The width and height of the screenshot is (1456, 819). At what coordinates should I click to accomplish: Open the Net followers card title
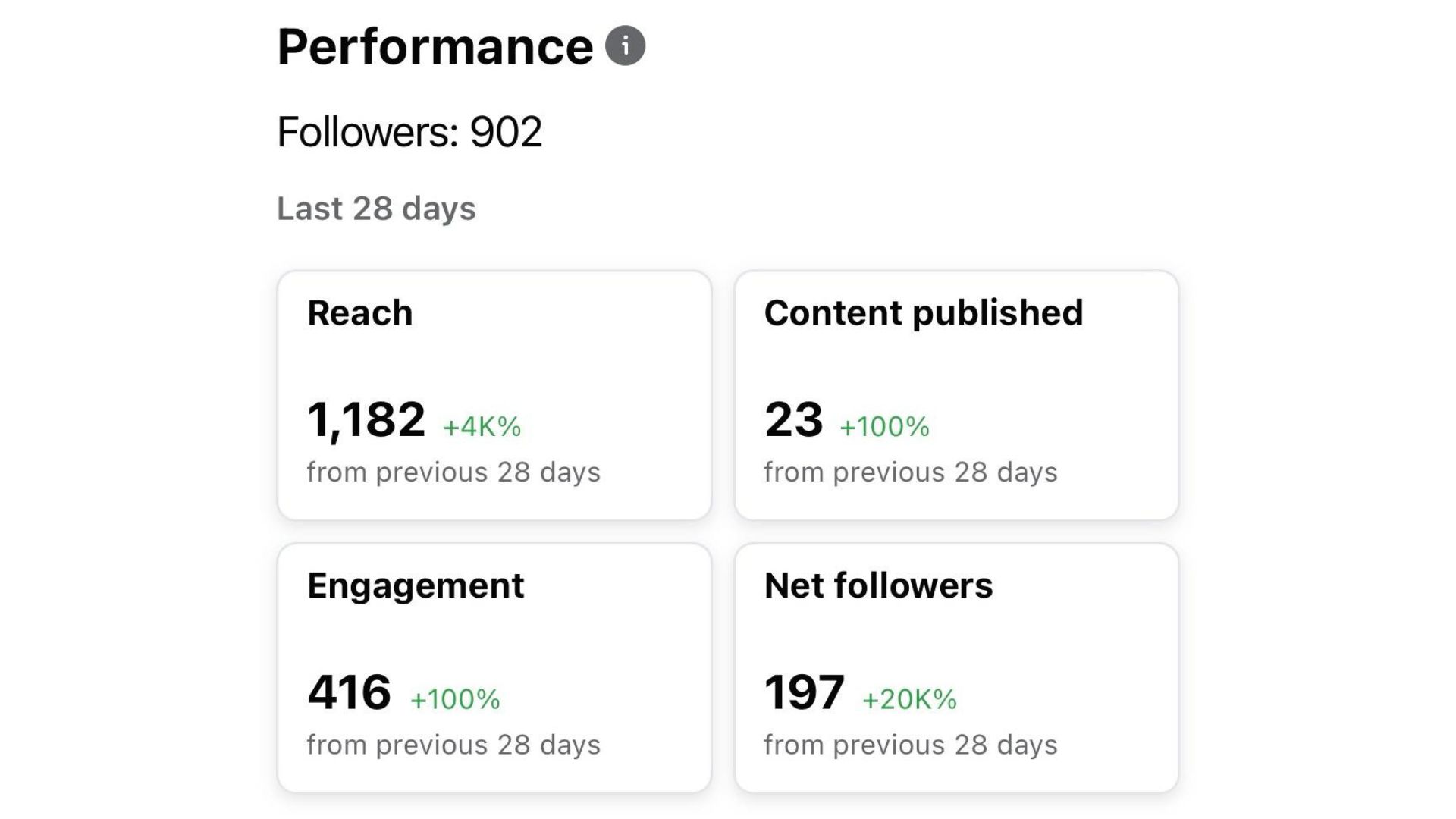pyautogui.click(x=878, y=586)
